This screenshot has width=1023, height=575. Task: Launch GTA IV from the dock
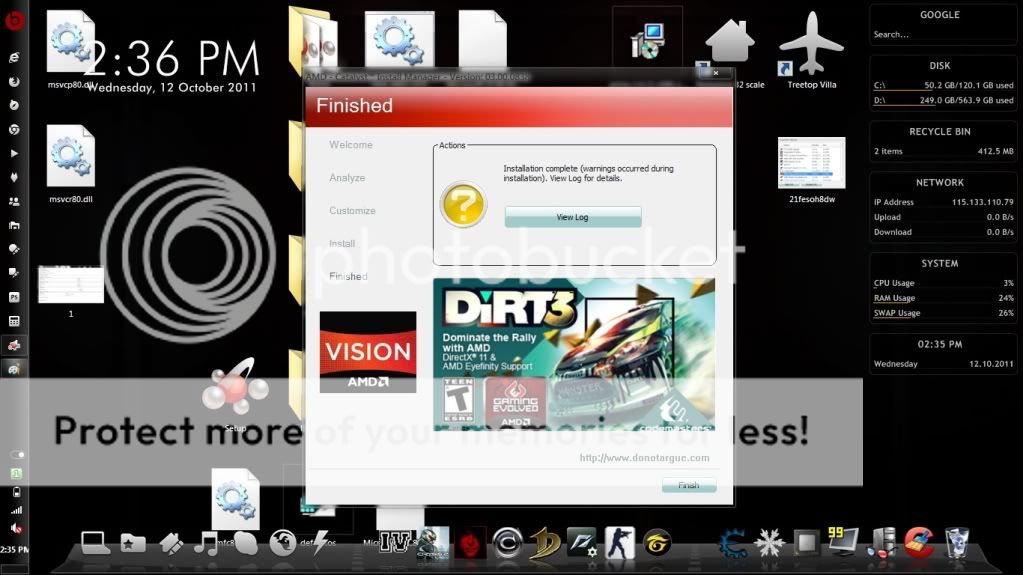pyautogui.click(x=396, y=543)
